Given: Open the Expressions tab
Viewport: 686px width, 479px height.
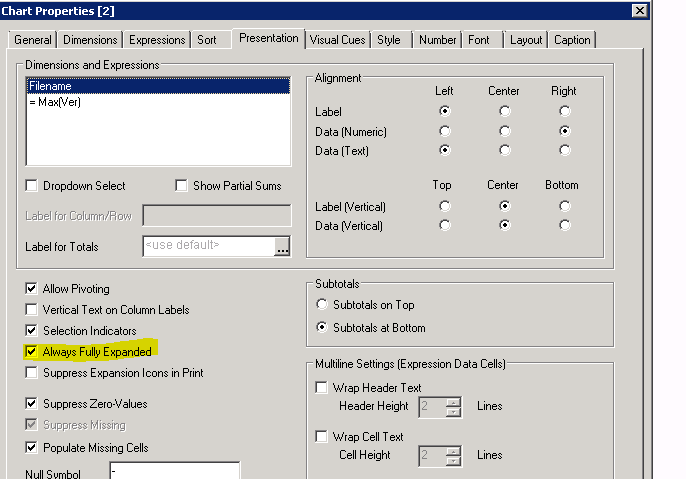Looking at the screenshot, I should 157,40.
